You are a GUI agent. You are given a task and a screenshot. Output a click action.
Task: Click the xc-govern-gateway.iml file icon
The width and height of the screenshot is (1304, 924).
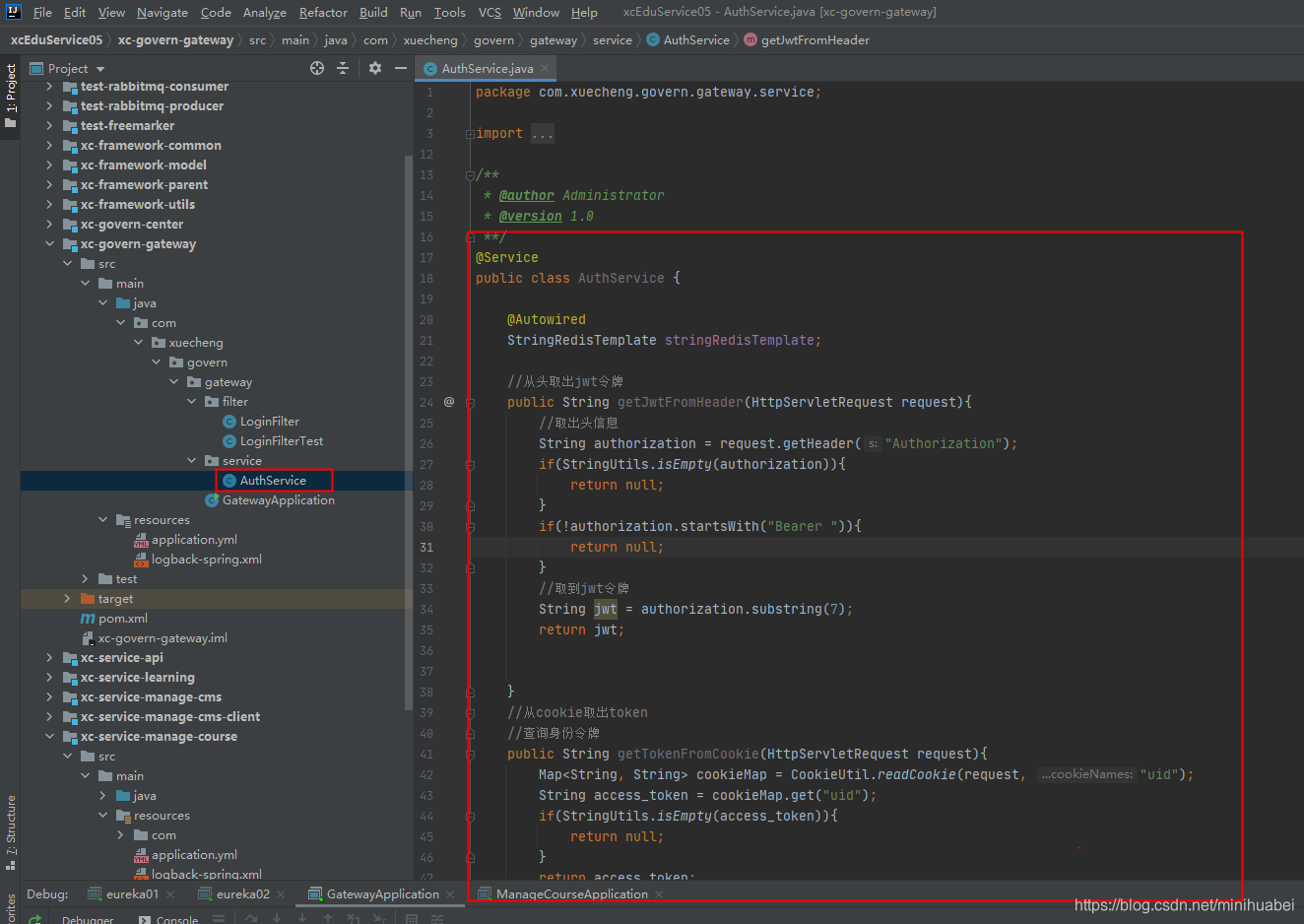pyautogui.click(x=88, y=638)
